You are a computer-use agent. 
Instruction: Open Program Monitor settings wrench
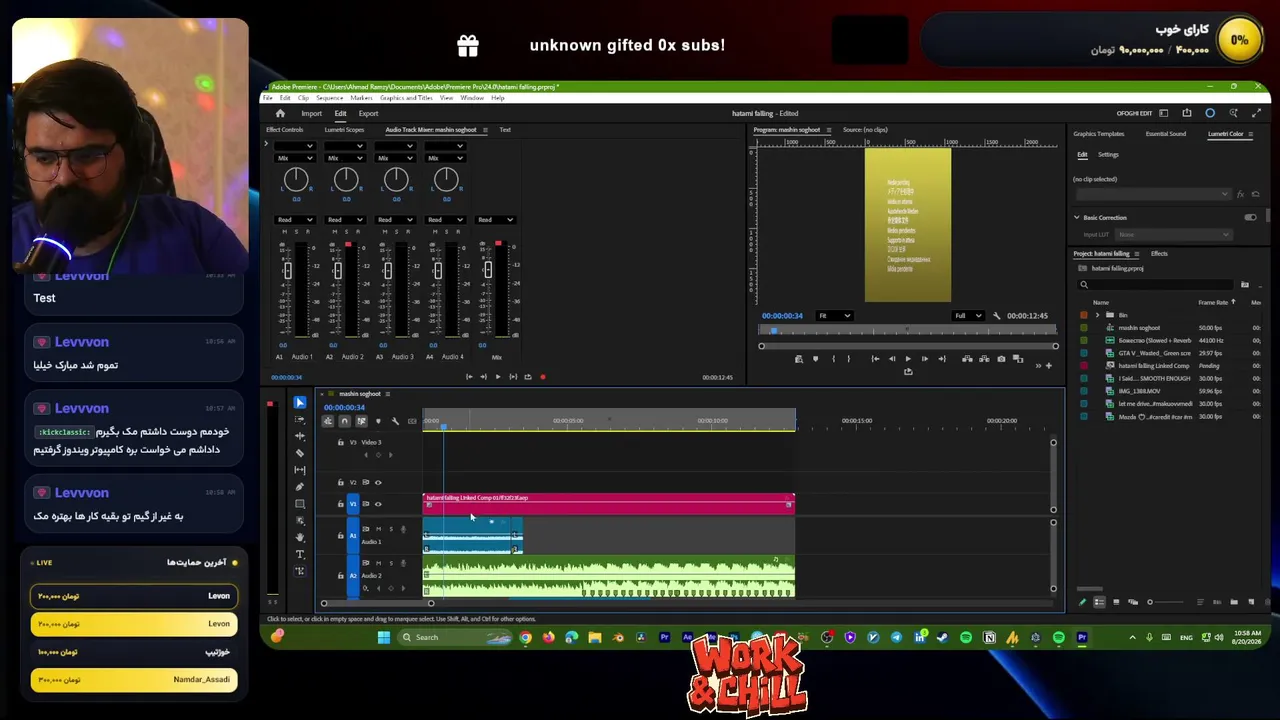996,316
